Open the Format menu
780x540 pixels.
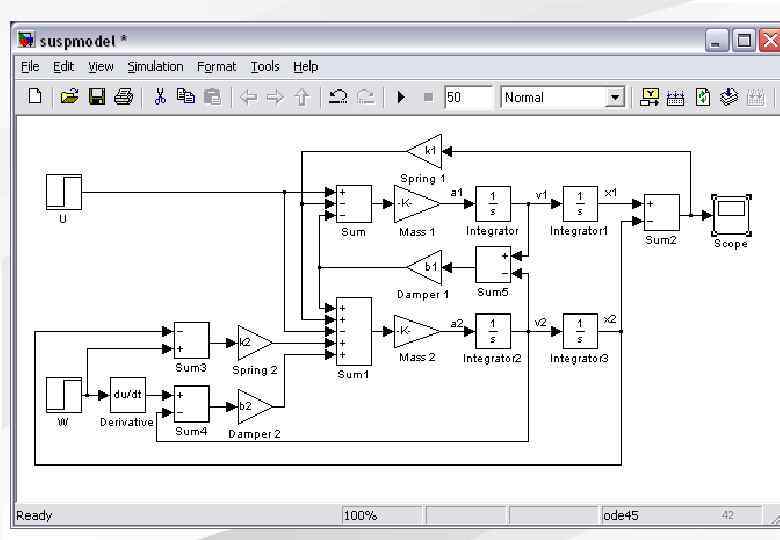(x=216, y=67)
